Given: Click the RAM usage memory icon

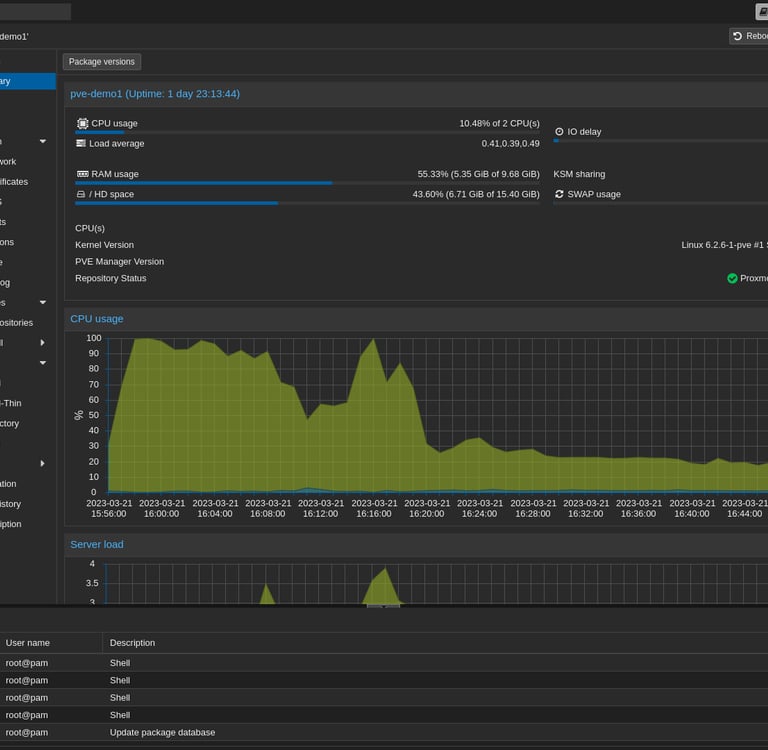Looking at the screenshot, I should (81, 174).
